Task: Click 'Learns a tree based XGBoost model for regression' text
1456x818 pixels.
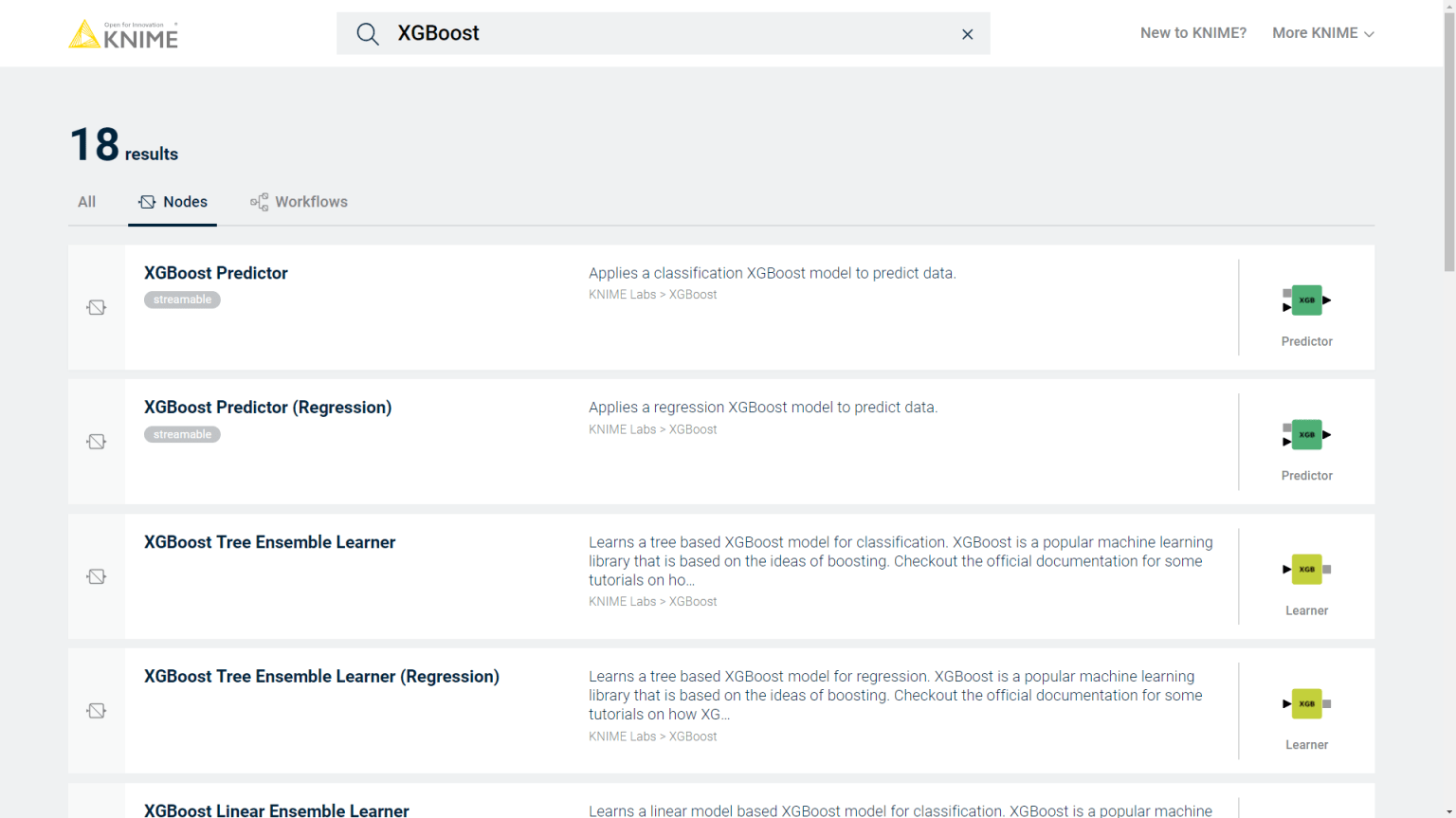Action: (x=896, y=696)
